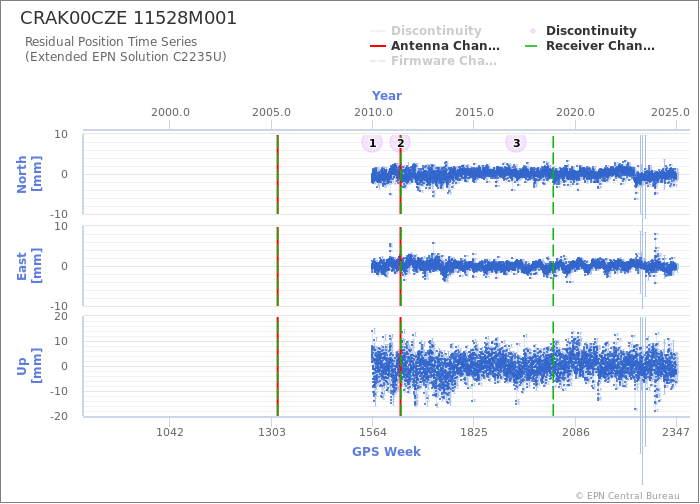
Task: Click the green Receiver Change line swatch
Action: [531, 46]
